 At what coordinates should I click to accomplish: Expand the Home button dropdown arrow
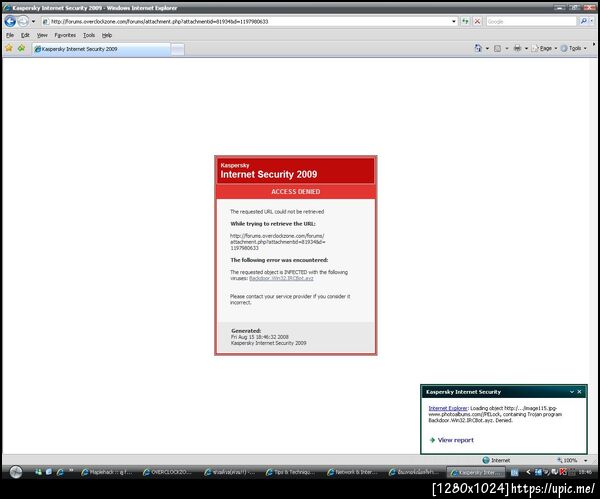pos(487,49)
